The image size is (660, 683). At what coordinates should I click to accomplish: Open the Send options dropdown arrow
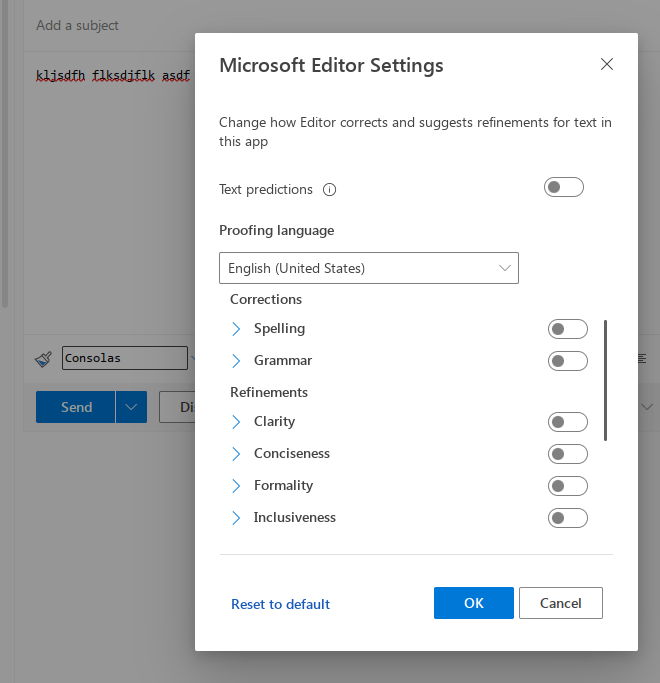131,407
